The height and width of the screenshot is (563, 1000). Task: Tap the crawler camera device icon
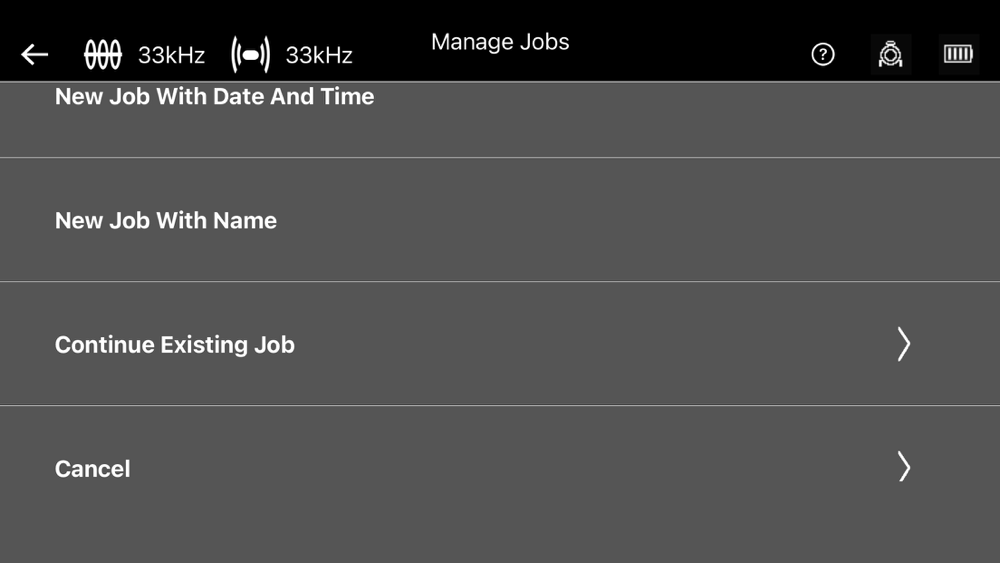click(890, 54)
